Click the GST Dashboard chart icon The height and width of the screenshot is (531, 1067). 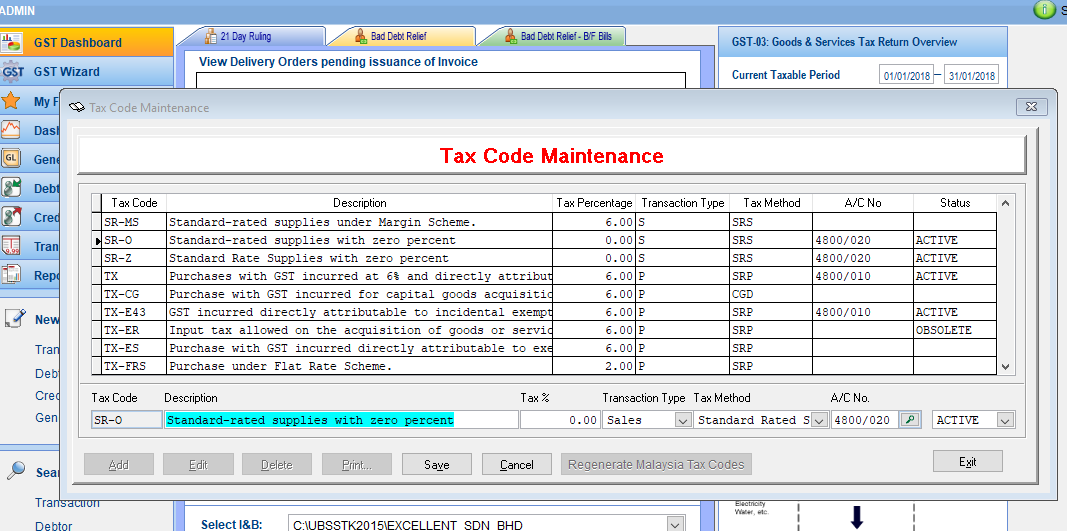point(12,42)
